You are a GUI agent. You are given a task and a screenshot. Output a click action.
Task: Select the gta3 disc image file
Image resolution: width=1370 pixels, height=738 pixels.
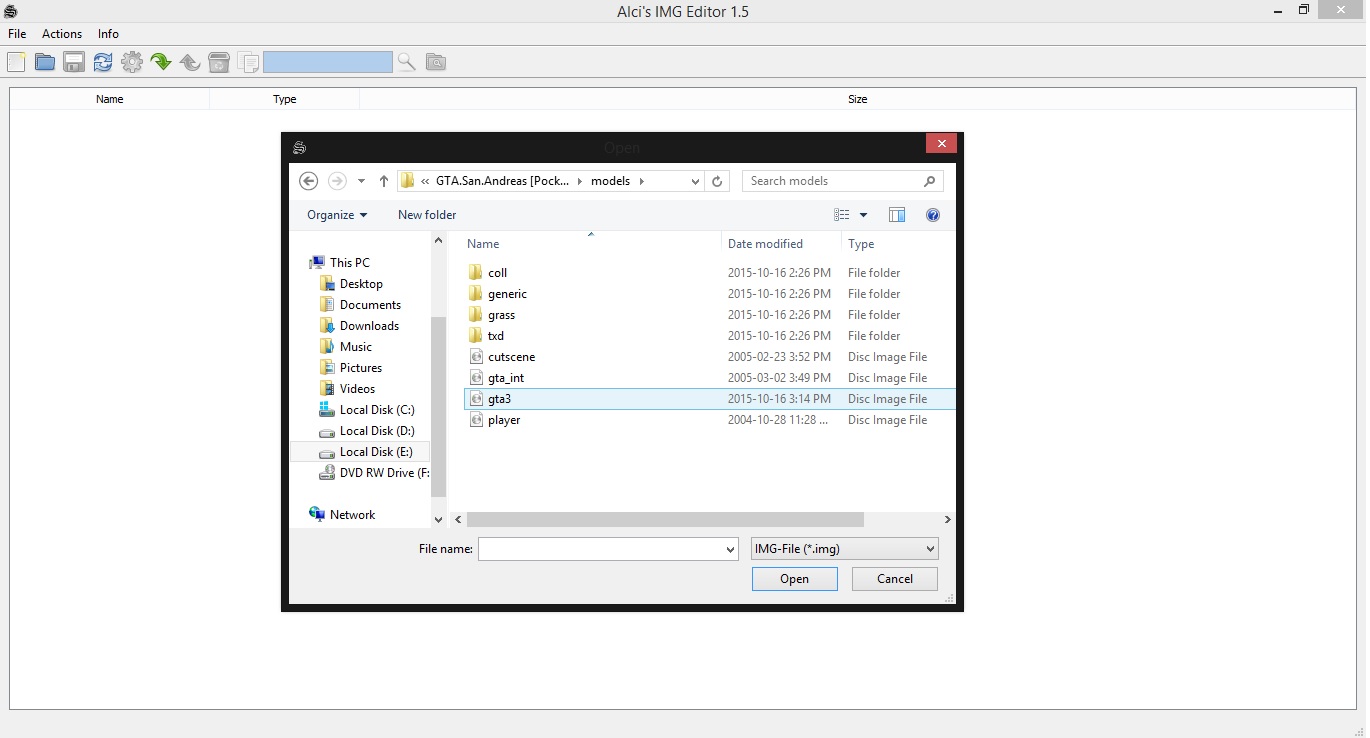point(500,399)
